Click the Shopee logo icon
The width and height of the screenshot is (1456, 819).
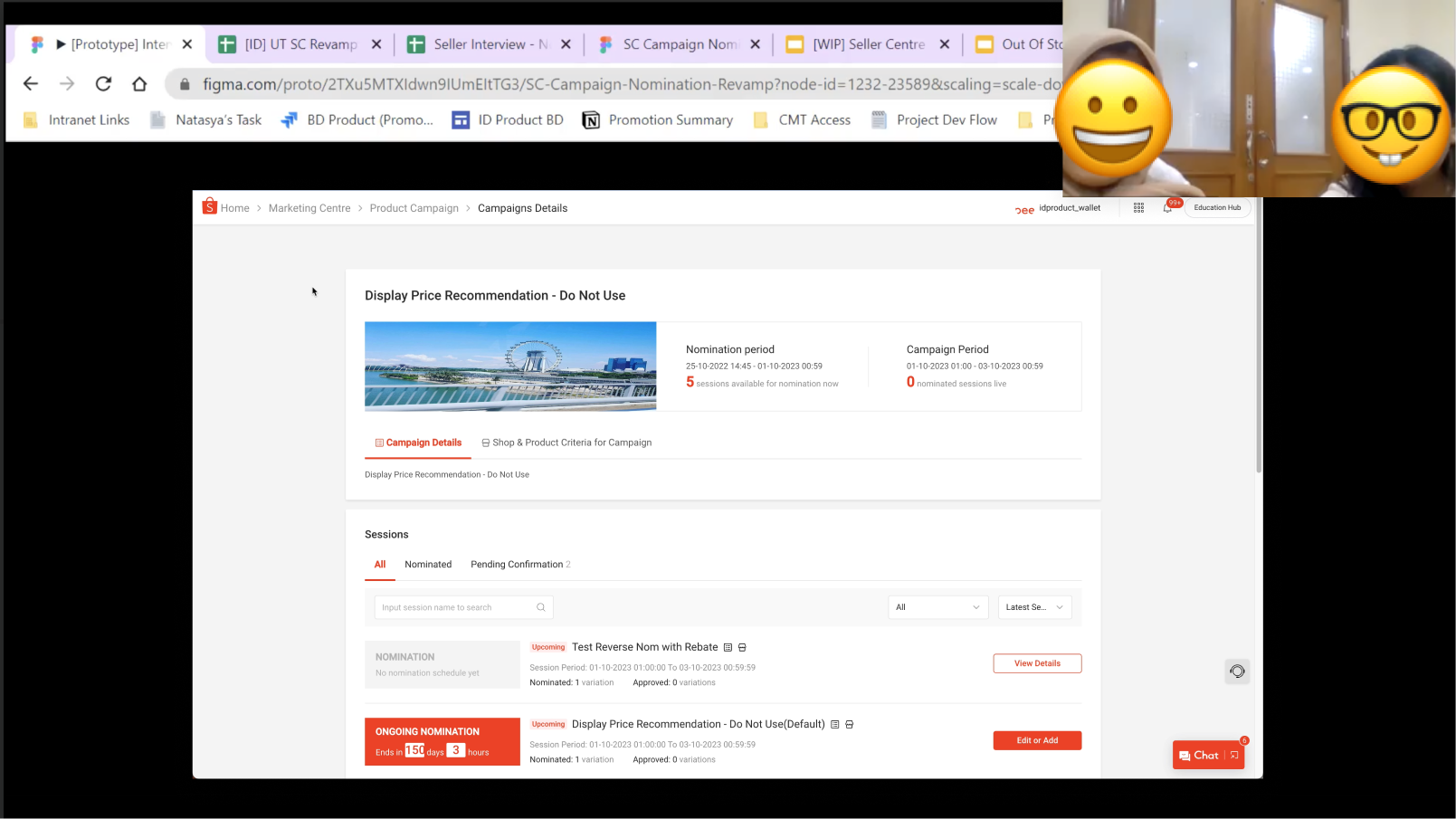pos(210,206)
